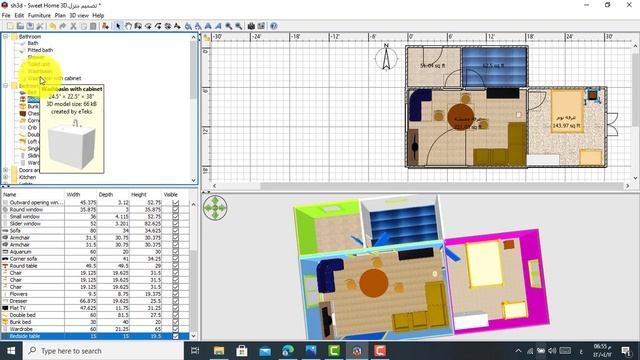The width and height of the screenshot is (640, 360).
Task: Choose the Create walls tool
Action: pyautogui.click(x=138, y=26)
